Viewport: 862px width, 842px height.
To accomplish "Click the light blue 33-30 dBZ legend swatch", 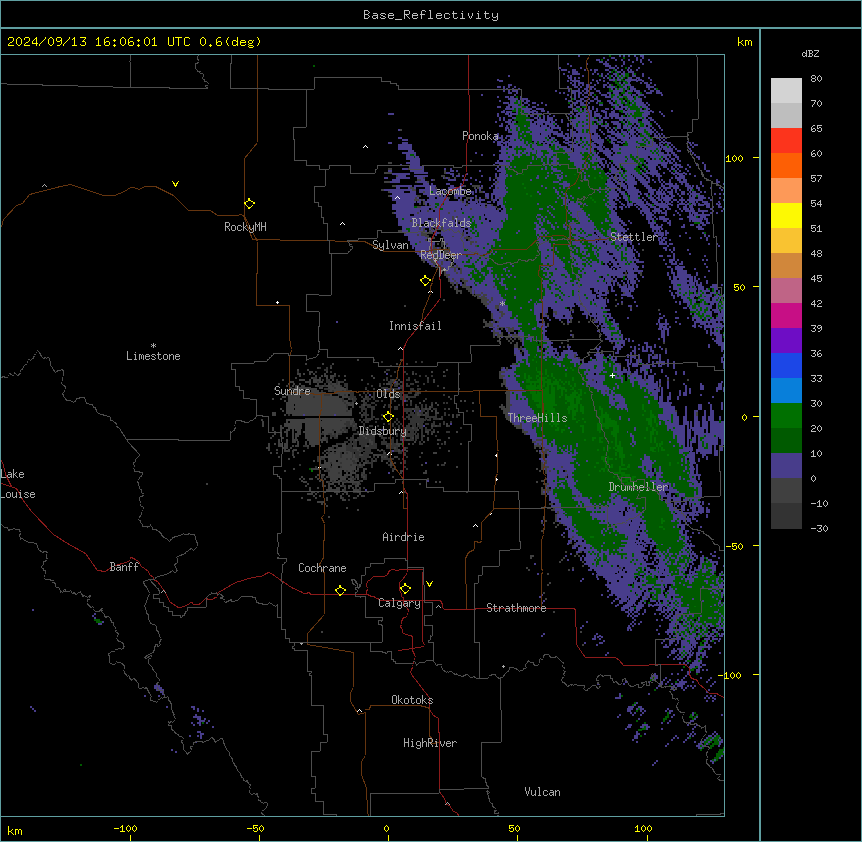I will click(786, 391).
